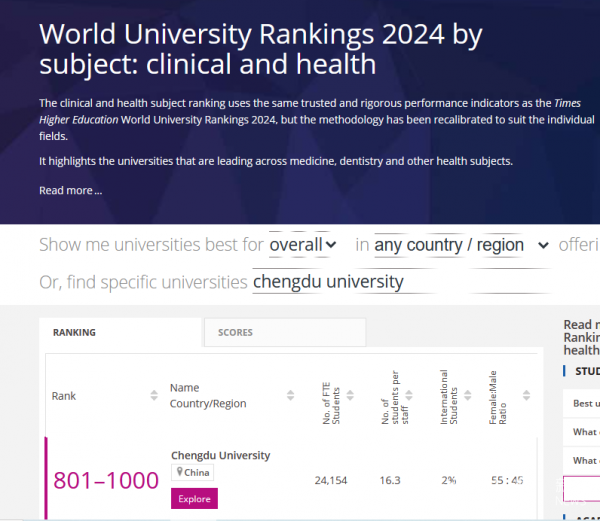This screenshot has height=521, width=600.
Task: Click the 24,154 FTE students value
Action: (331, 480)
